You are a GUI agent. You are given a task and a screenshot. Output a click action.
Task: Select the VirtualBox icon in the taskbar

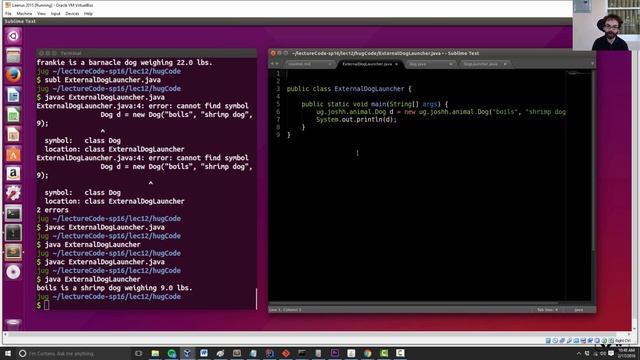pyautogui.click(x=187, y=353)
